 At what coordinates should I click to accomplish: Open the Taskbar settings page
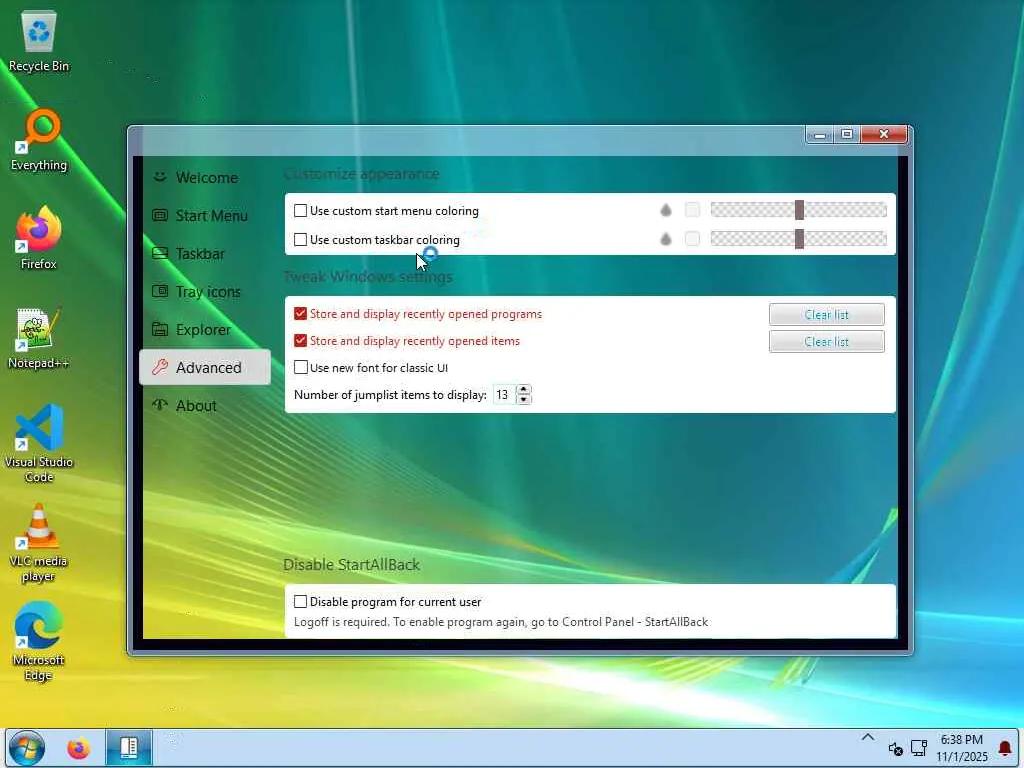(205, 253)
